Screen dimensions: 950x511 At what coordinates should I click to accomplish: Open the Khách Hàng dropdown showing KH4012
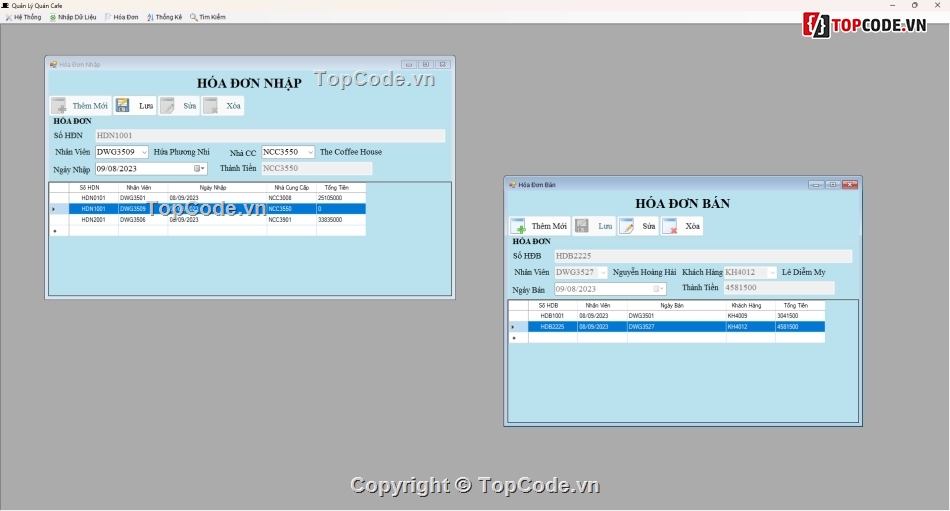(771, 272)
